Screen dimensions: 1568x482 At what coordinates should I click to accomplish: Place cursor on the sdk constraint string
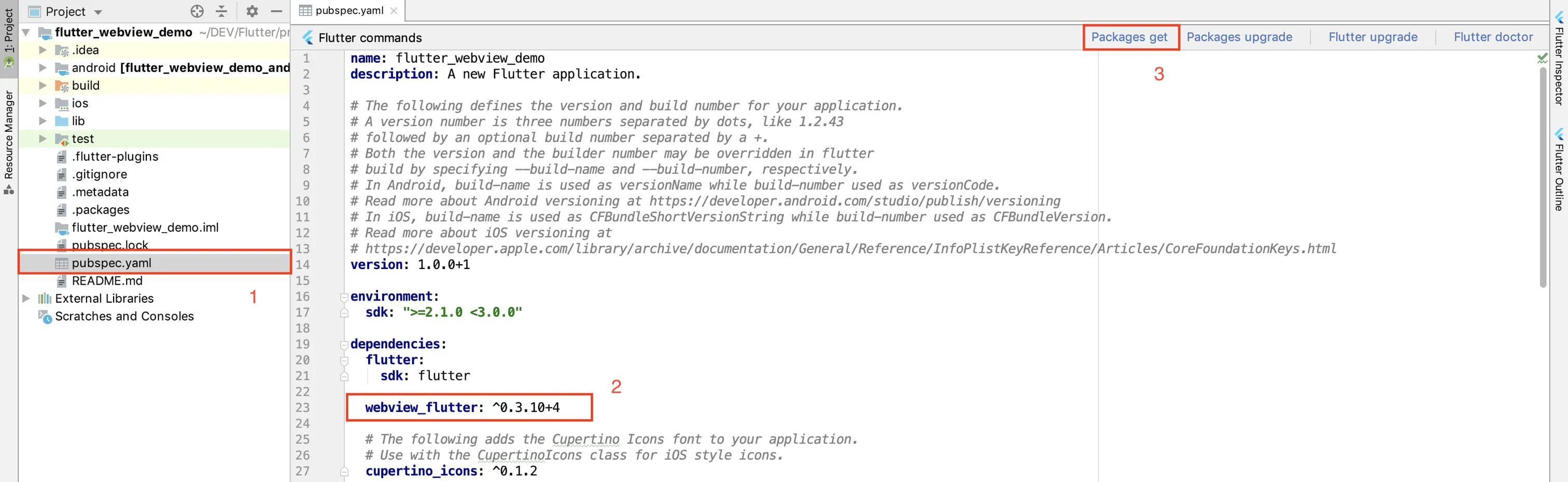(462, 312)
